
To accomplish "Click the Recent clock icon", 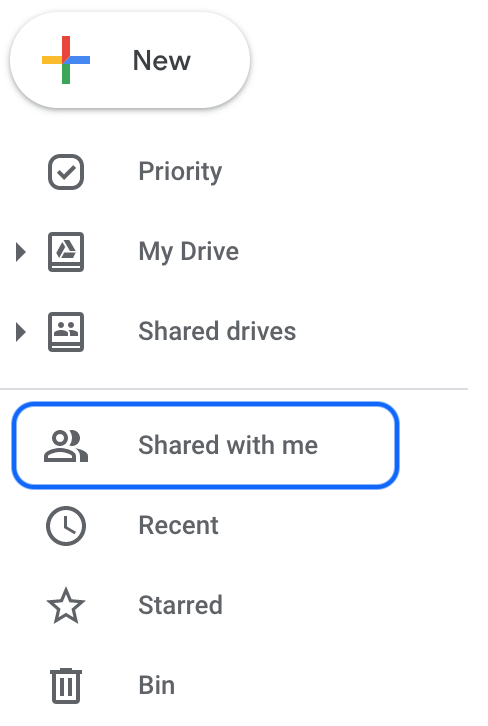I will coord(66,526).
